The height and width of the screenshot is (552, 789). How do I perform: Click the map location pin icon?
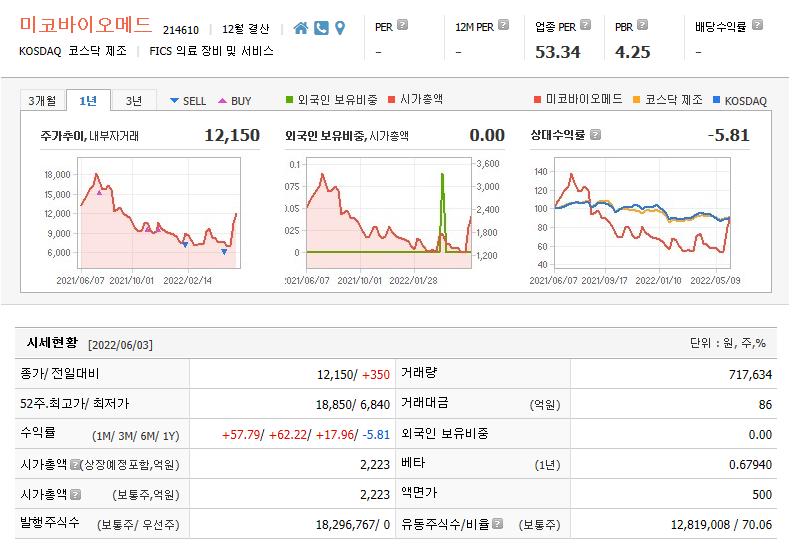pos(340,28)
